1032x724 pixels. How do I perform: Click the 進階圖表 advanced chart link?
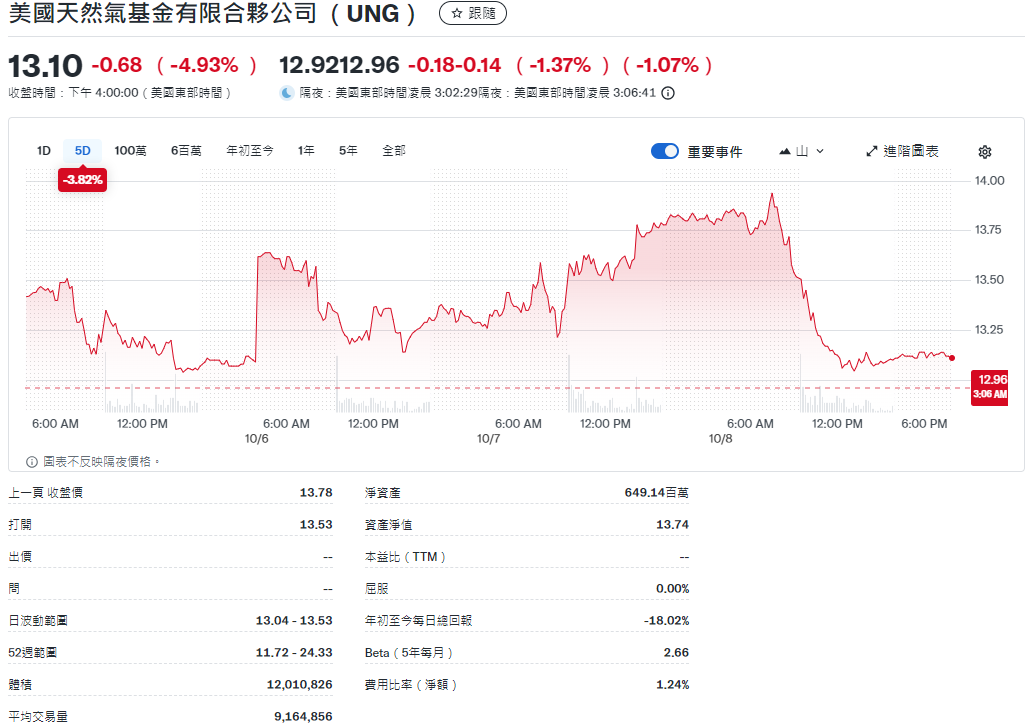click(x=910, y=151)
